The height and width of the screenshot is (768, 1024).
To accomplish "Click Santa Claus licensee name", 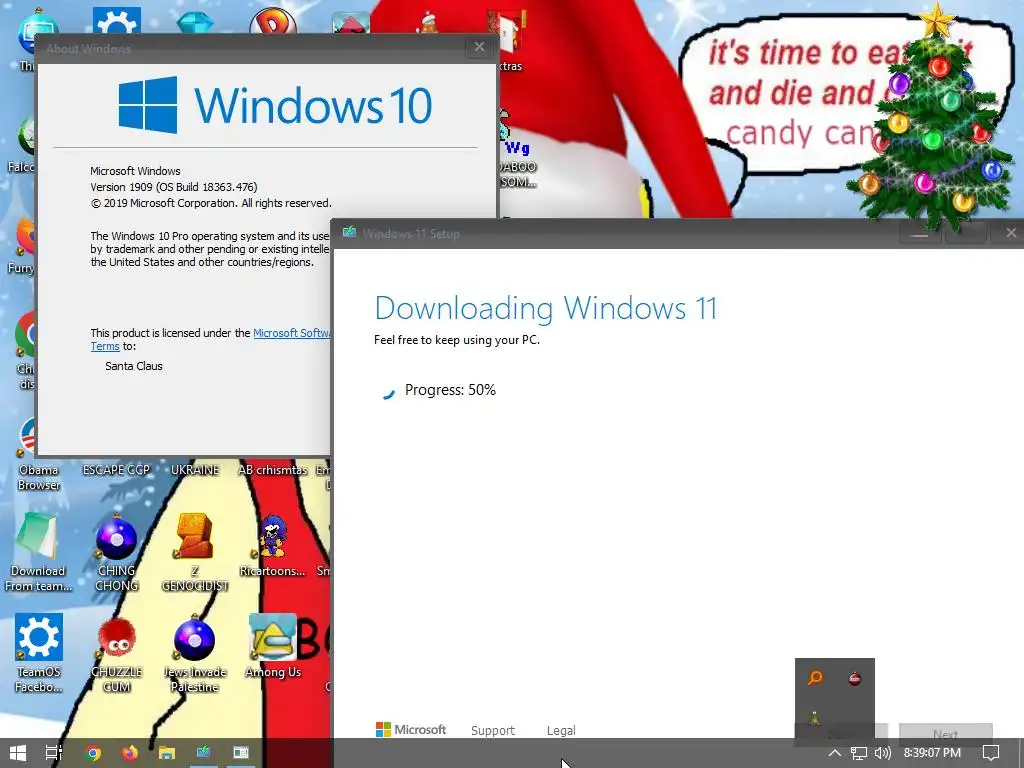I will [x=134, y=366].
